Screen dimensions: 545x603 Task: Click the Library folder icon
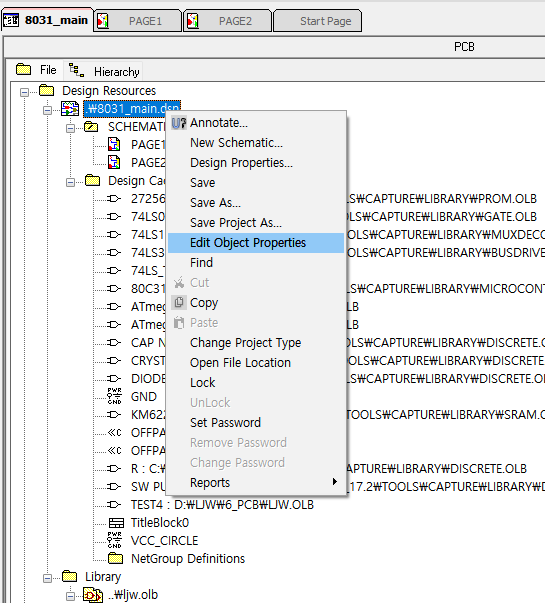(x=70, y=576)
